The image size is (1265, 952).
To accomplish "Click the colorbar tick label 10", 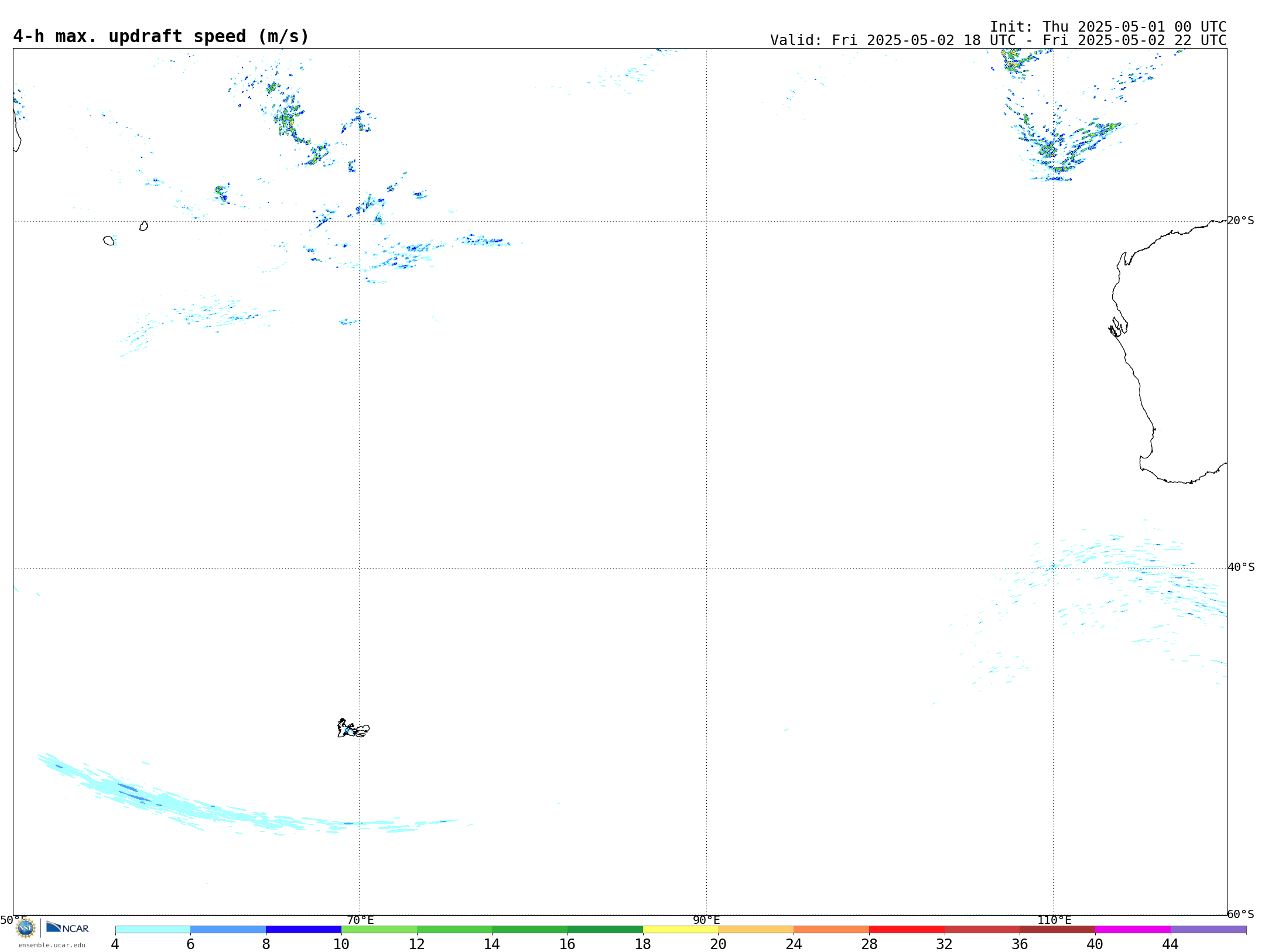I will [x=341, y=944].
